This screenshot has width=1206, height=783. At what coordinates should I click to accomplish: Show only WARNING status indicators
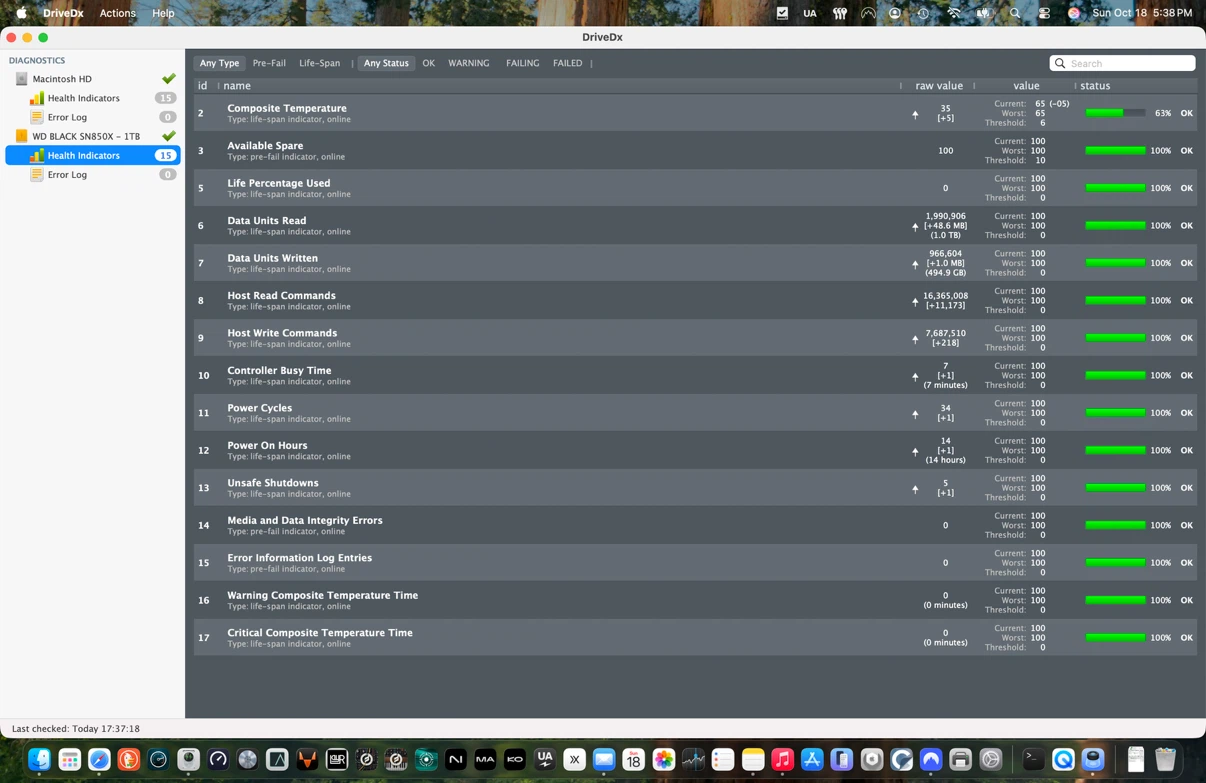[469, 63]
